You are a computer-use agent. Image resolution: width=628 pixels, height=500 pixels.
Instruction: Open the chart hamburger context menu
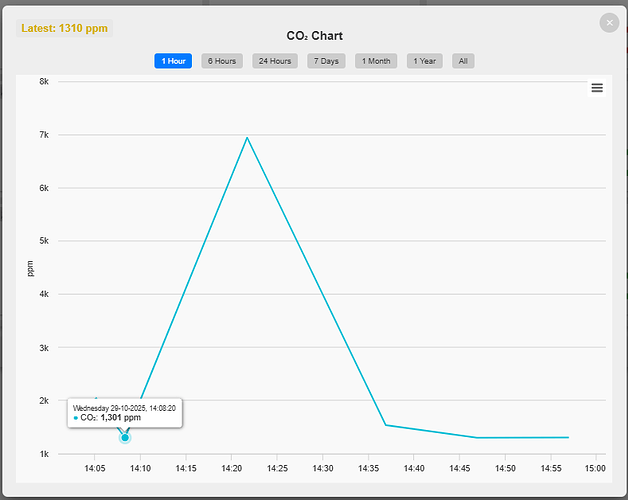point(597,88)
